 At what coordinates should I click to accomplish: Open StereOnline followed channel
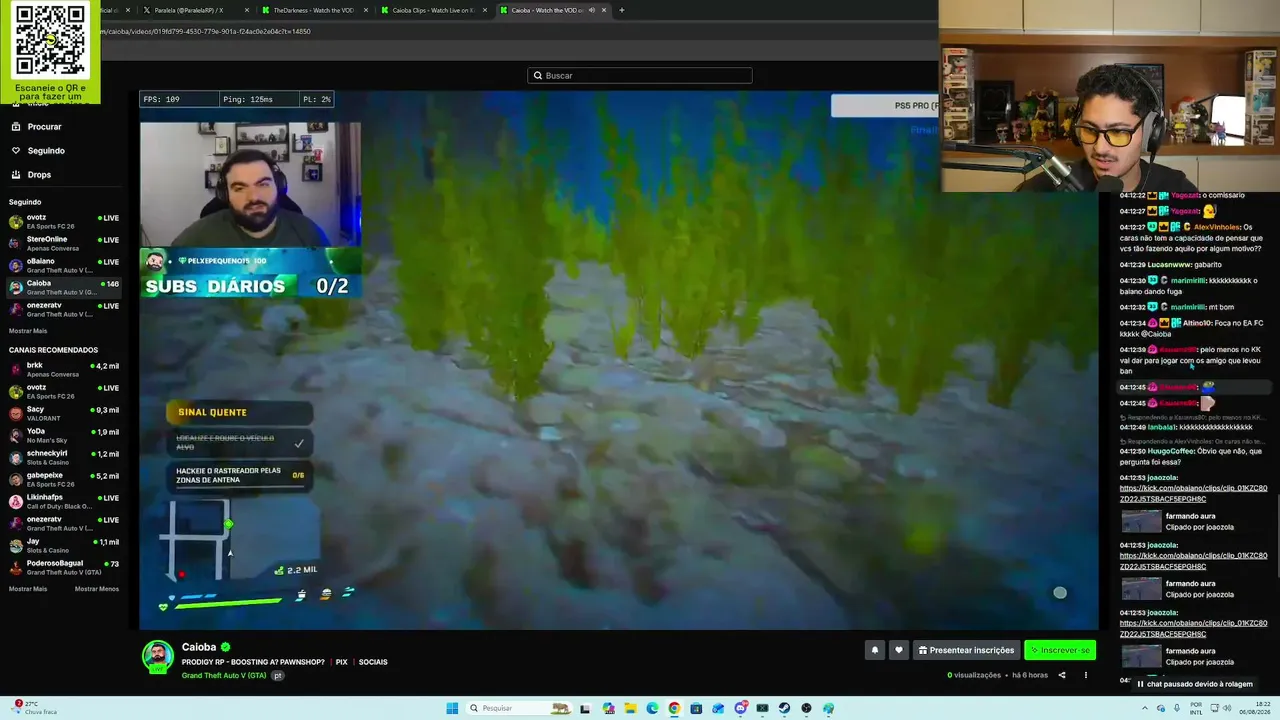coord(64,243)
